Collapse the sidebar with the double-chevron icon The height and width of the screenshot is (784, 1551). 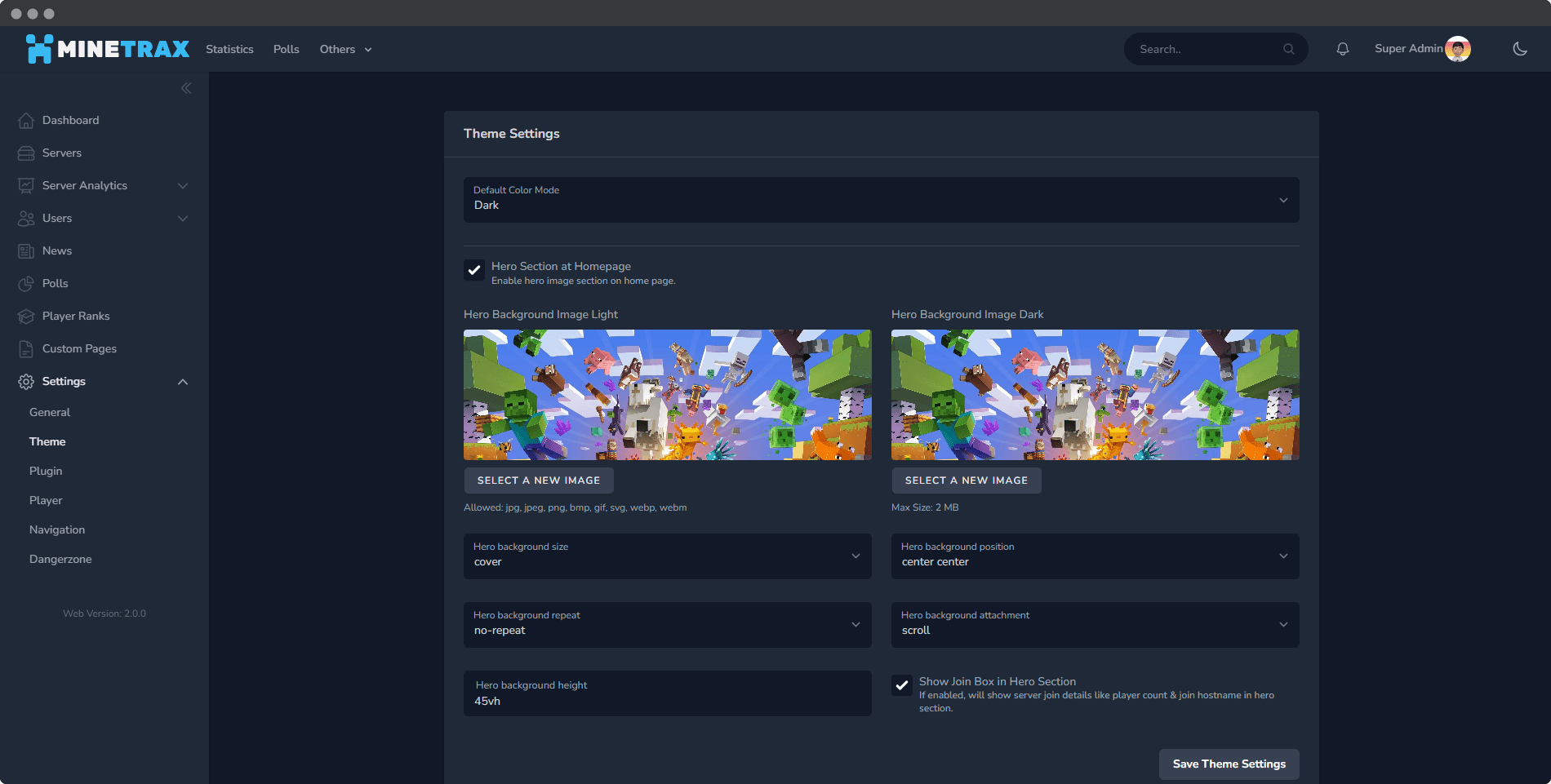186,88
